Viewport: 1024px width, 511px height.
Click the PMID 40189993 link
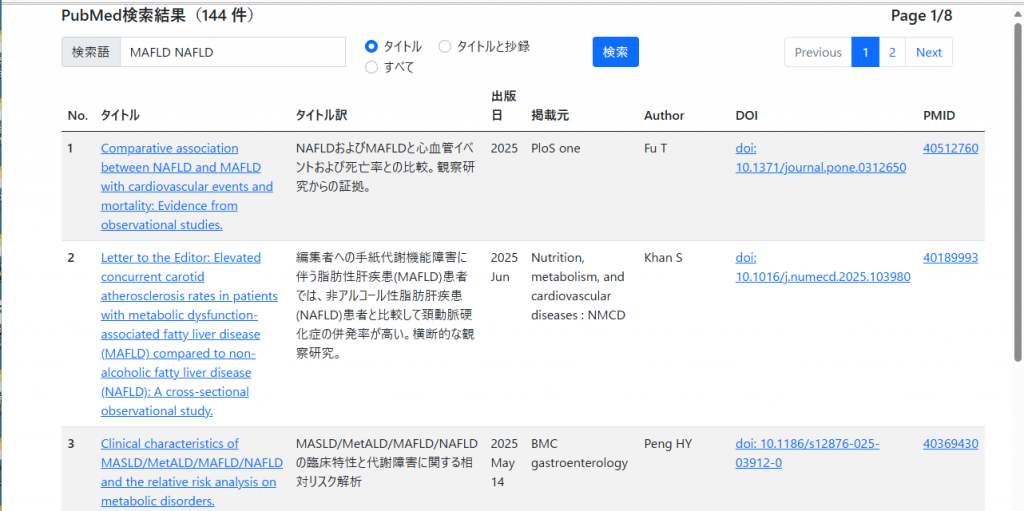[x=950, y=257]
